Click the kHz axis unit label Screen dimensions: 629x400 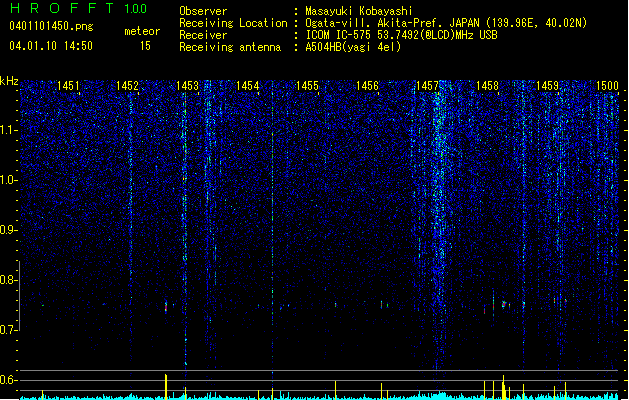click(9, 81)
